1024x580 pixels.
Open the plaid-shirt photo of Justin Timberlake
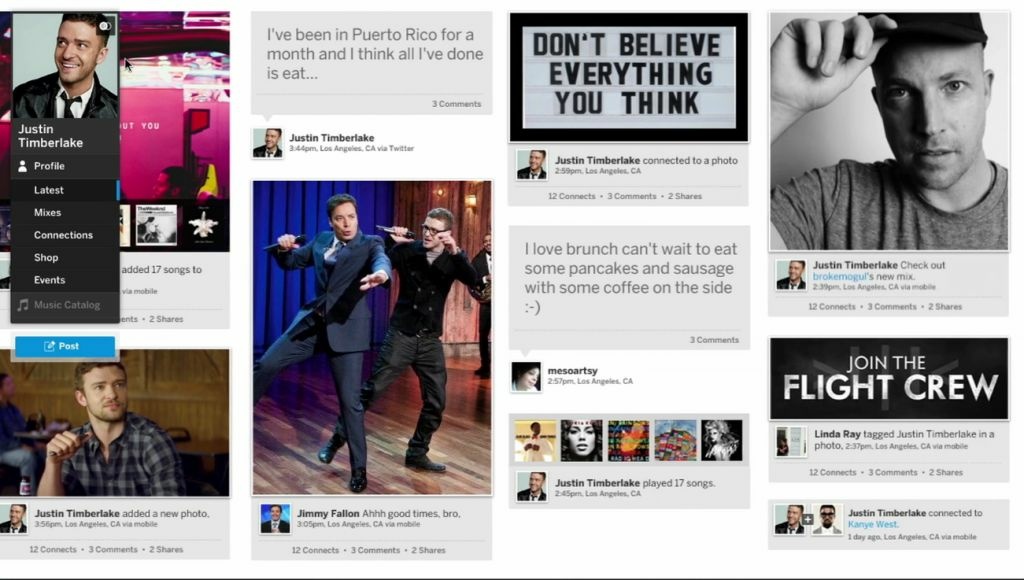[x=115, y=423]
